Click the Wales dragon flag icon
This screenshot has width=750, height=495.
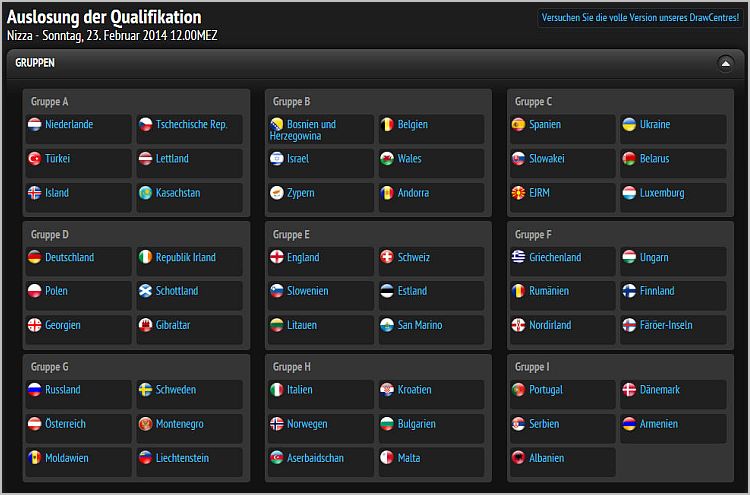tap(387, 159)
